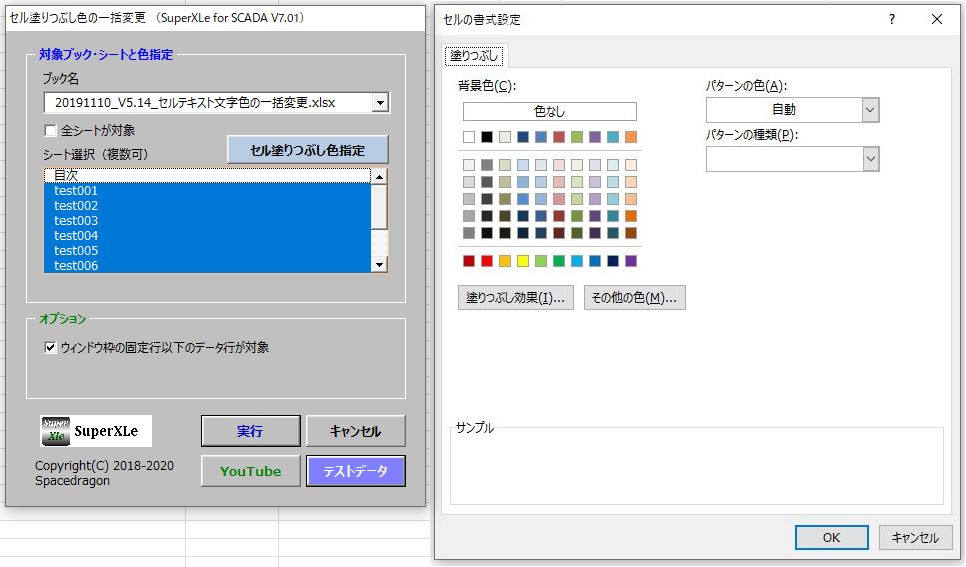
Task: Pick the orange swatch ending the top theme row
Action: tap(631, 137)
